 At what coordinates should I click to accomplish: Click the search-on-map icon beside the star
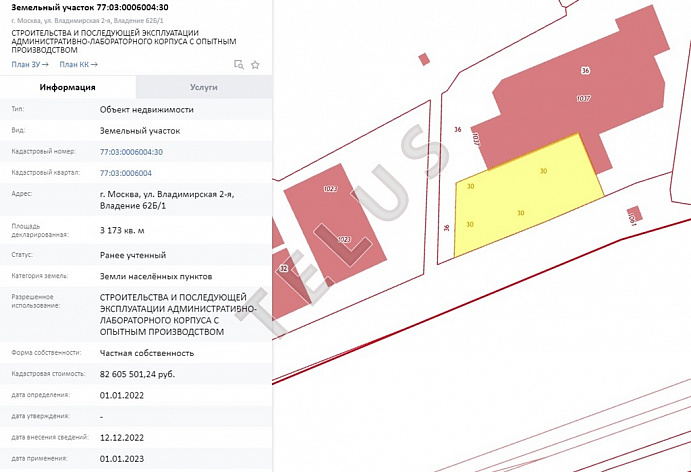(x=238, y=65)
